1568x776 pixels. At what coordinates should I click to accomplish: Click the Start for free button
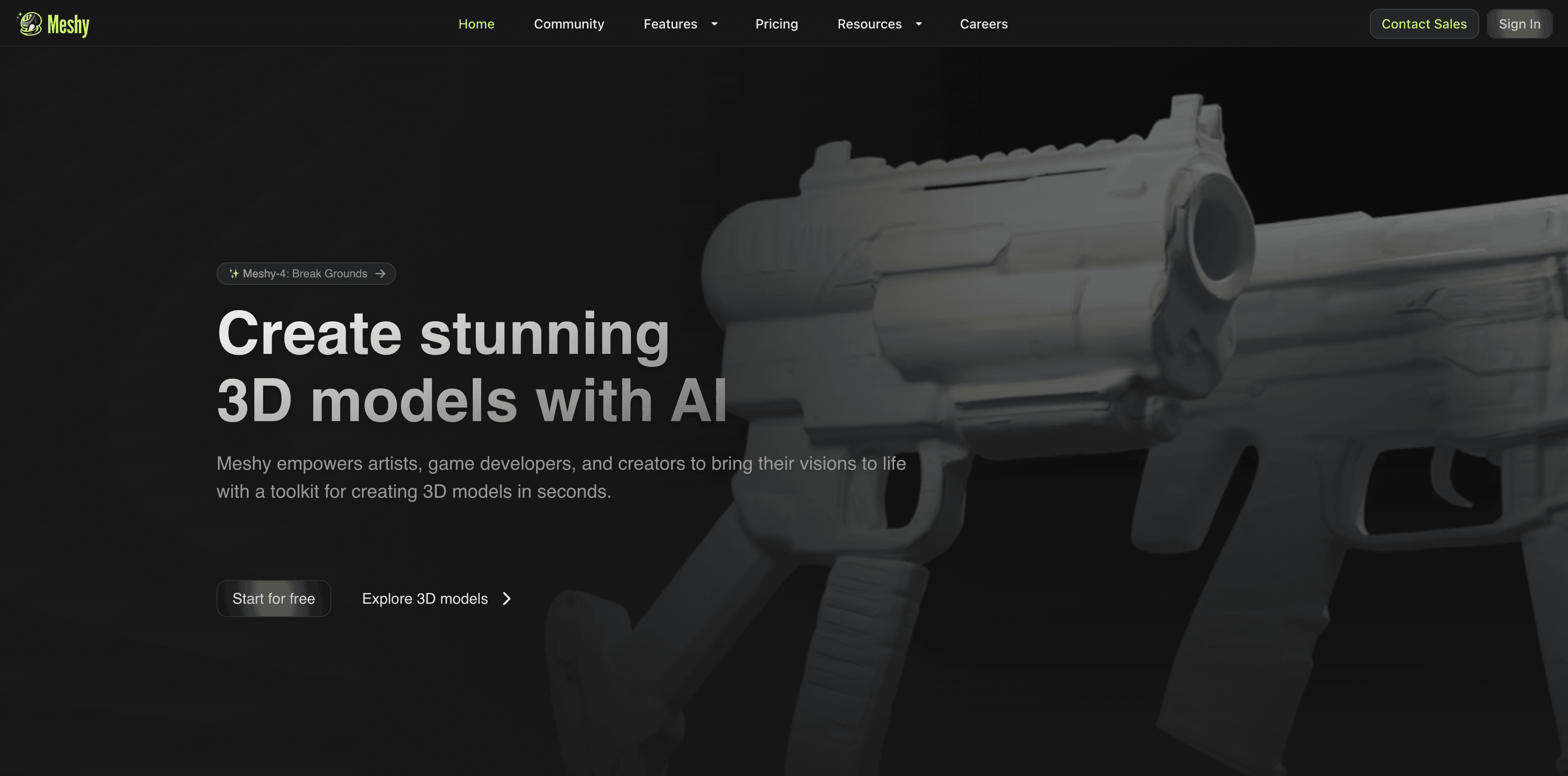tap(273, 597)
